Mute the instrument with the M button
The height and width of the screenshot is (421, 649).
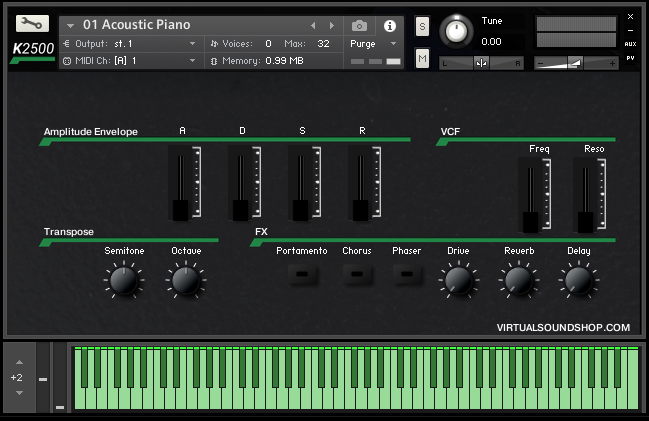point(422,60)
